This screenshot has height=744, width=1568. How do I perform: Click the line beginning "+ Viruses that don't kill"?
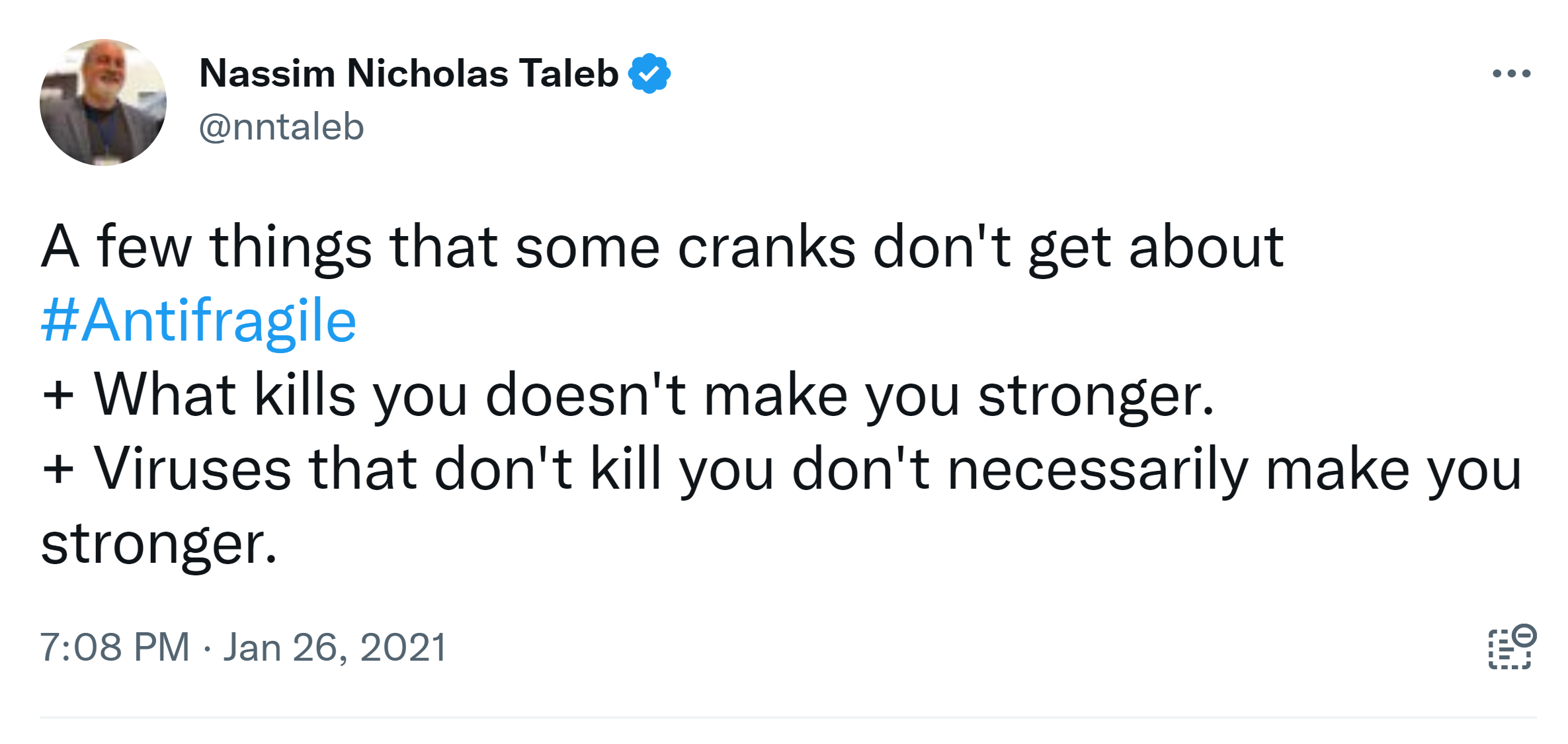click(780, 470)
